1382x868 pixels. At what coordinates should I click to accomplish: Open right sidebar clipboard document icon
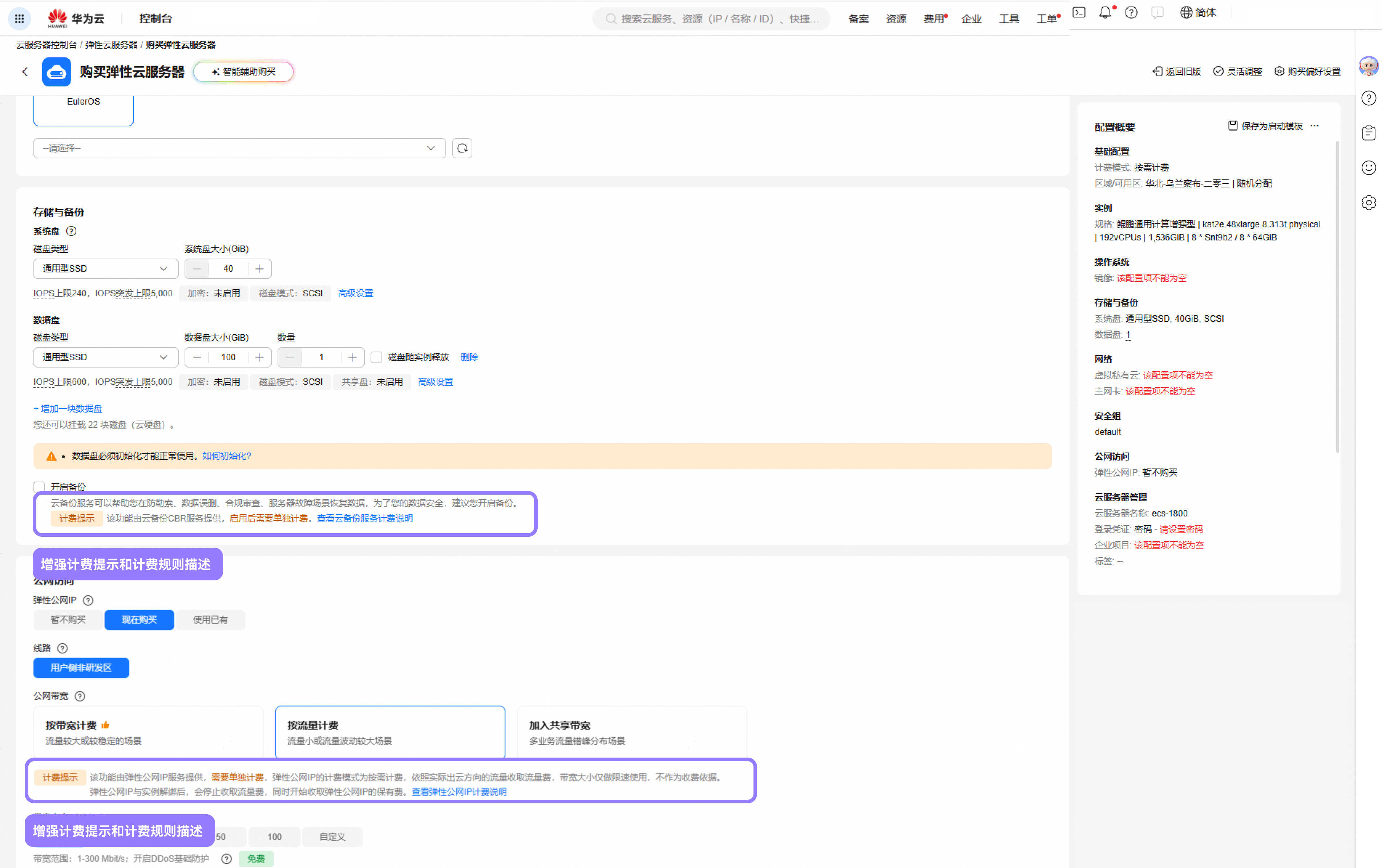1369,133
